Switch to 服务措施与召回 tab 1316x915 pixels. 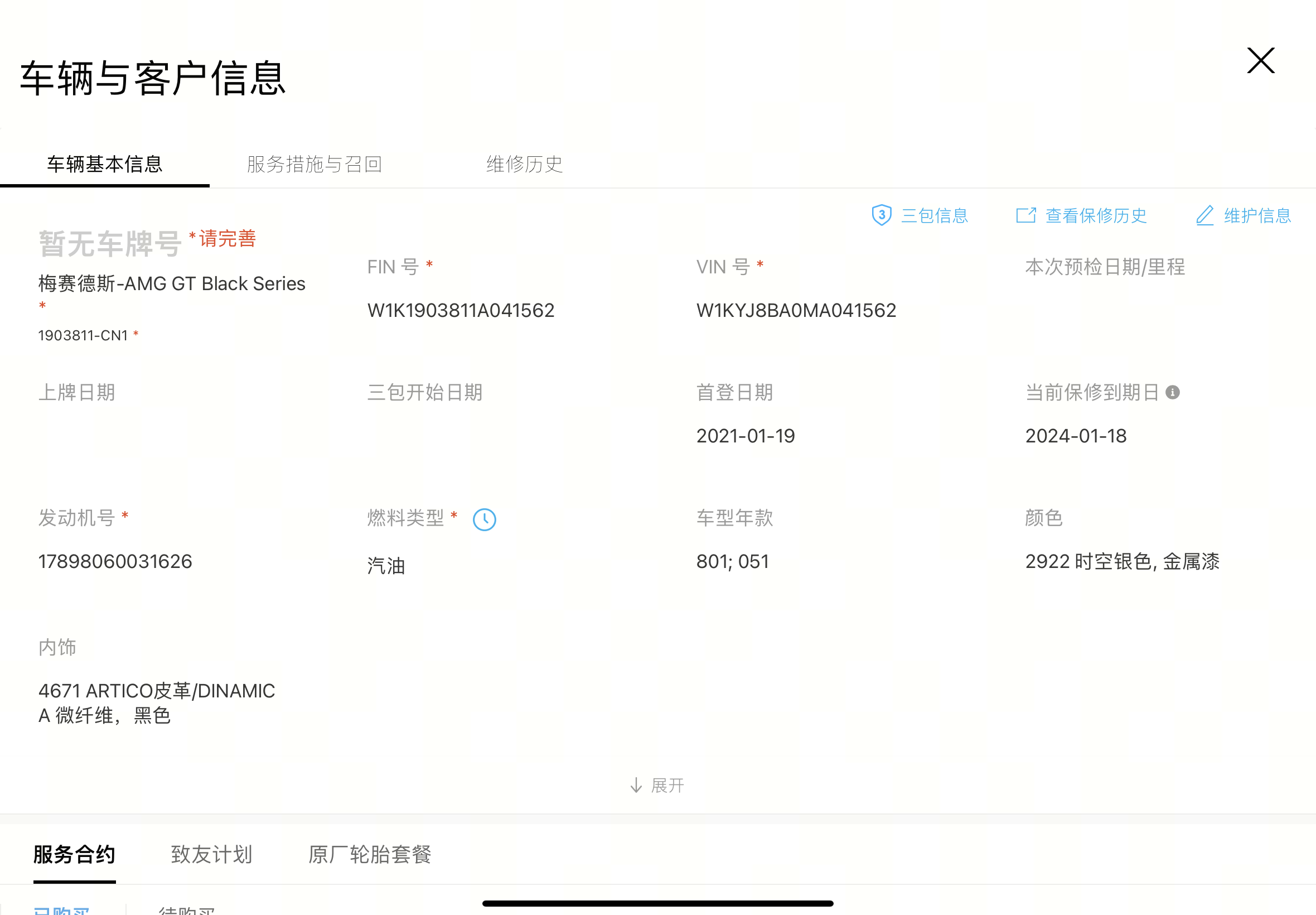tap(314, 165)
